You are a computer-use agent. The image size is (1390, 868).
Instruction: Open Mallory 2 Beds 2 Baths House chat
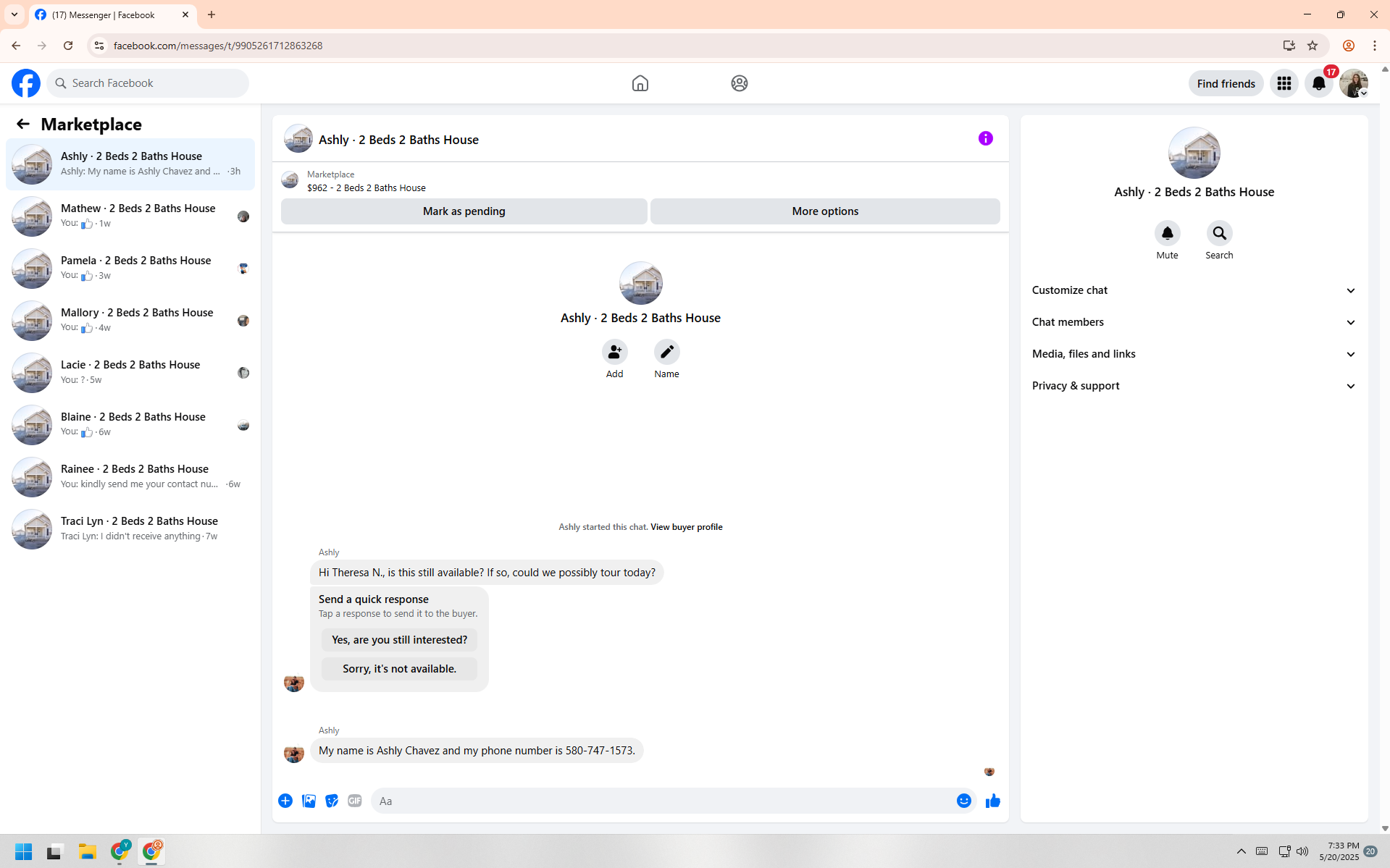pyautogui.click(x=130, y=320)
